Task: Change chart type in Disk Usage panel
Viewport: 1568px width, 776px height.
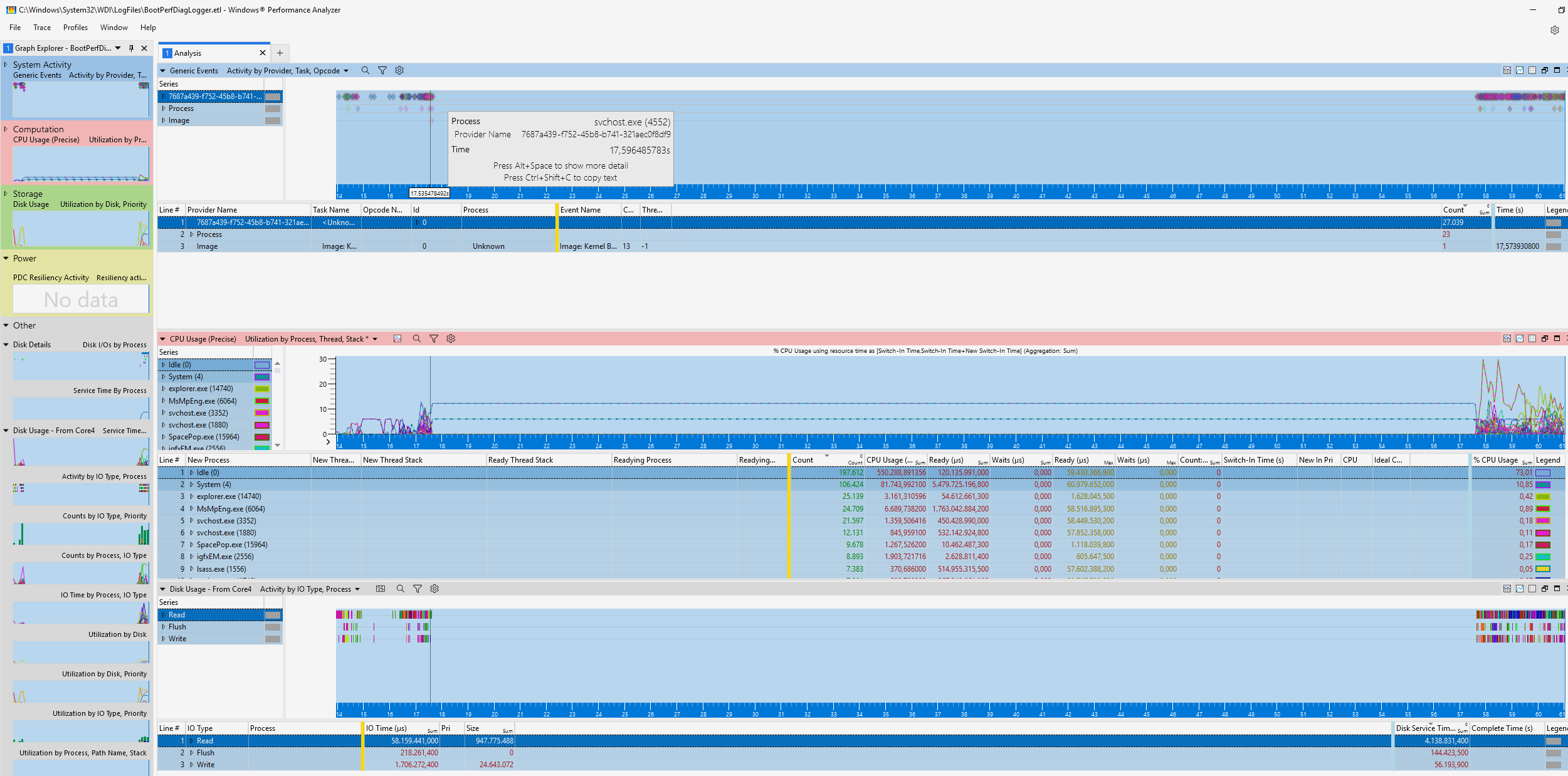Action: tap(381, 589)
